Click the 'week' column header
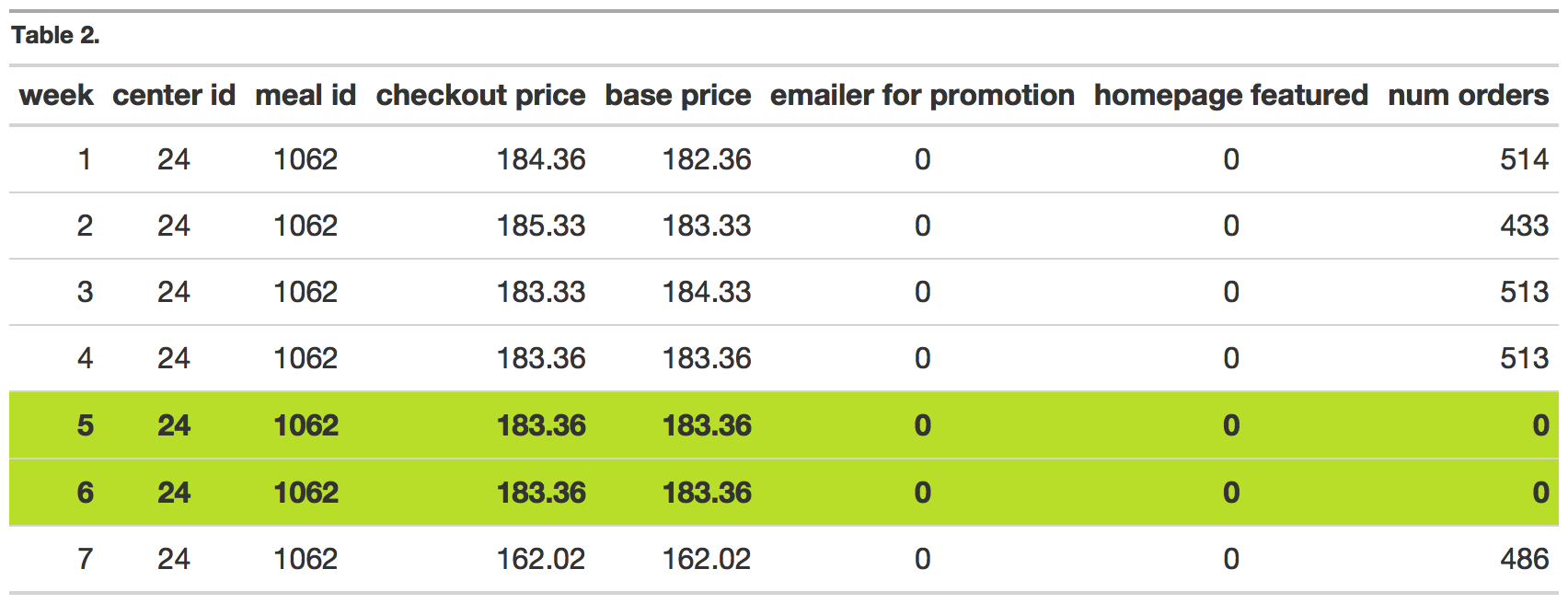The image size is (1568, 604). (x=56, y=95)
